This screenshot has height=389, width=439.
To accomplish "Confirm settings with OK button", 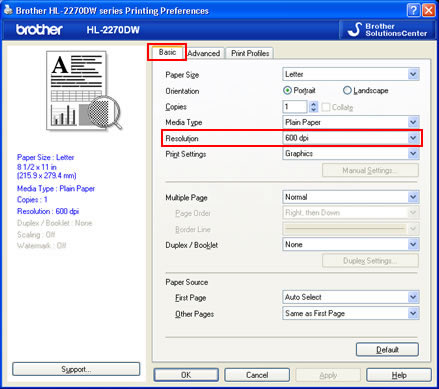I will [186, 375].
